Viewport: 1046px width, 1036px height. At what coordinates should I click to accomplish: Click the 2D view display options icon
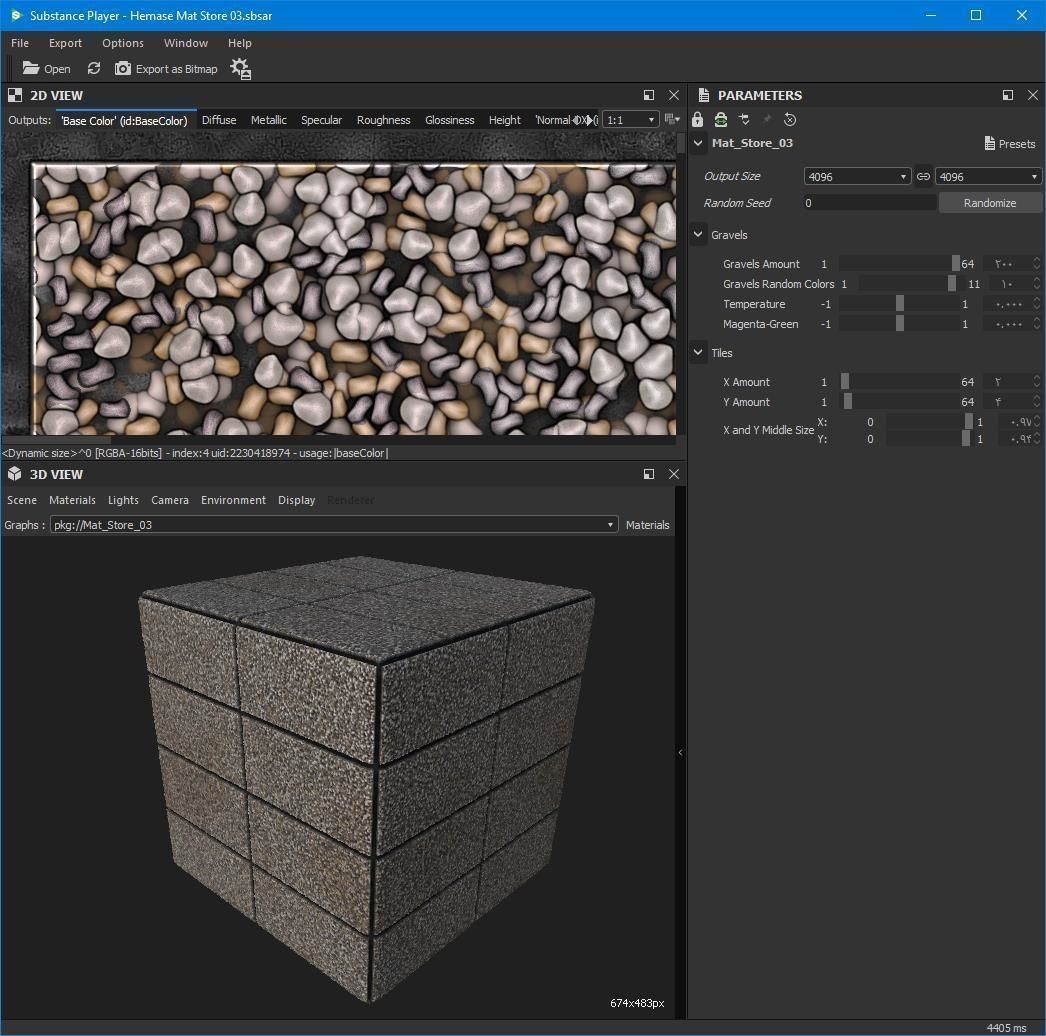671,120
